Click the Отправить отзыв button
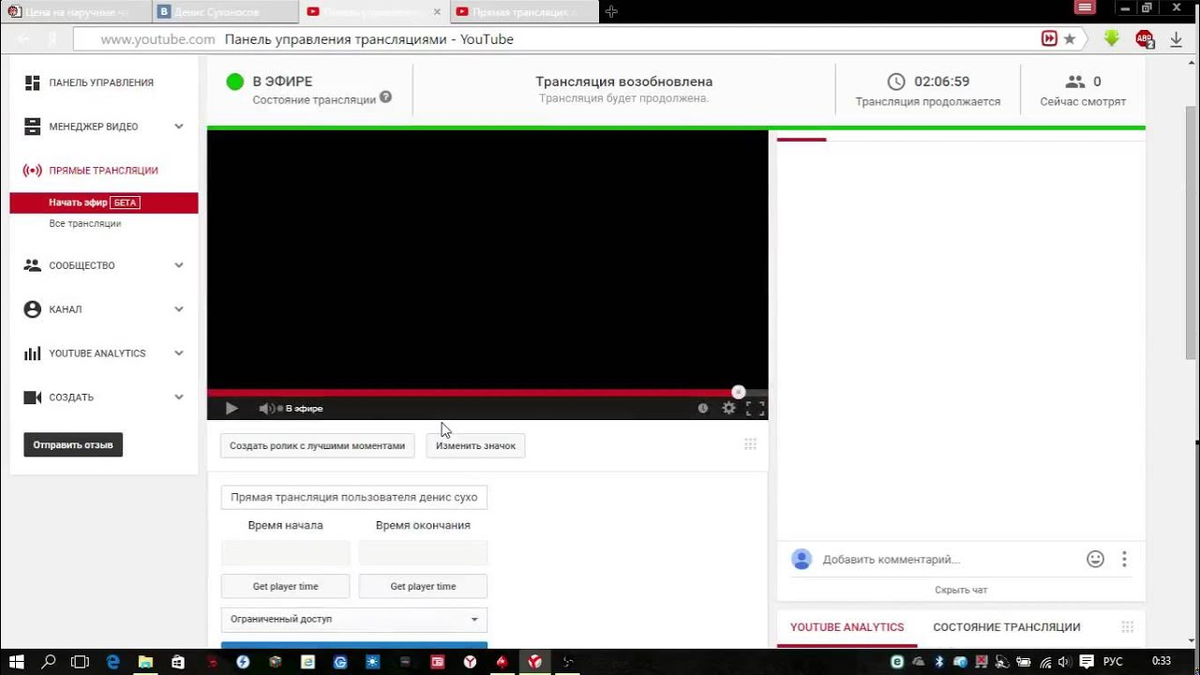This screenshot has width=1200, height=675. (73, 445)
